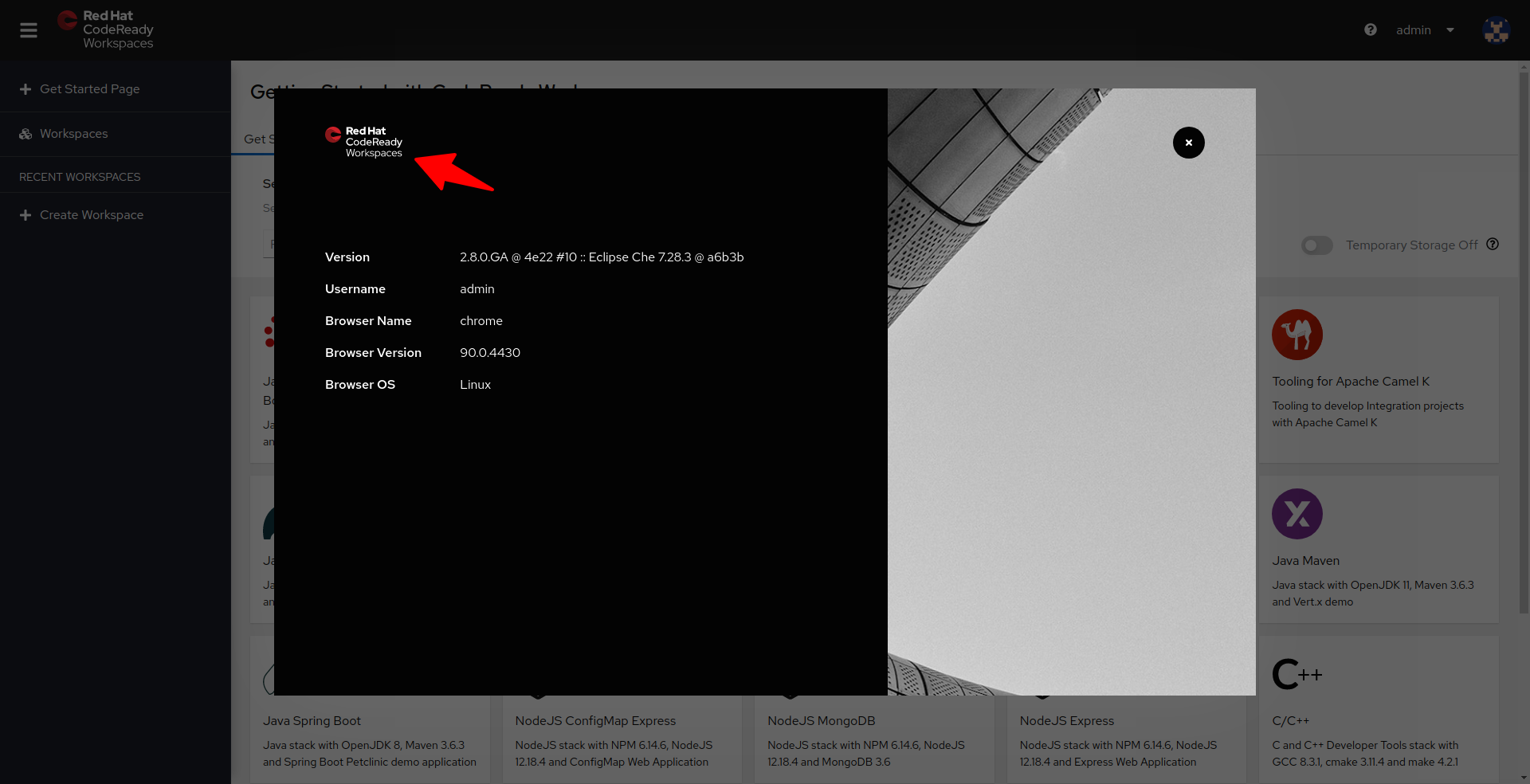Image resolution: width=1530 pixels, height=784 pixels.
Task: Click the Version value text in About dialog
Action: tap(602, 257)
